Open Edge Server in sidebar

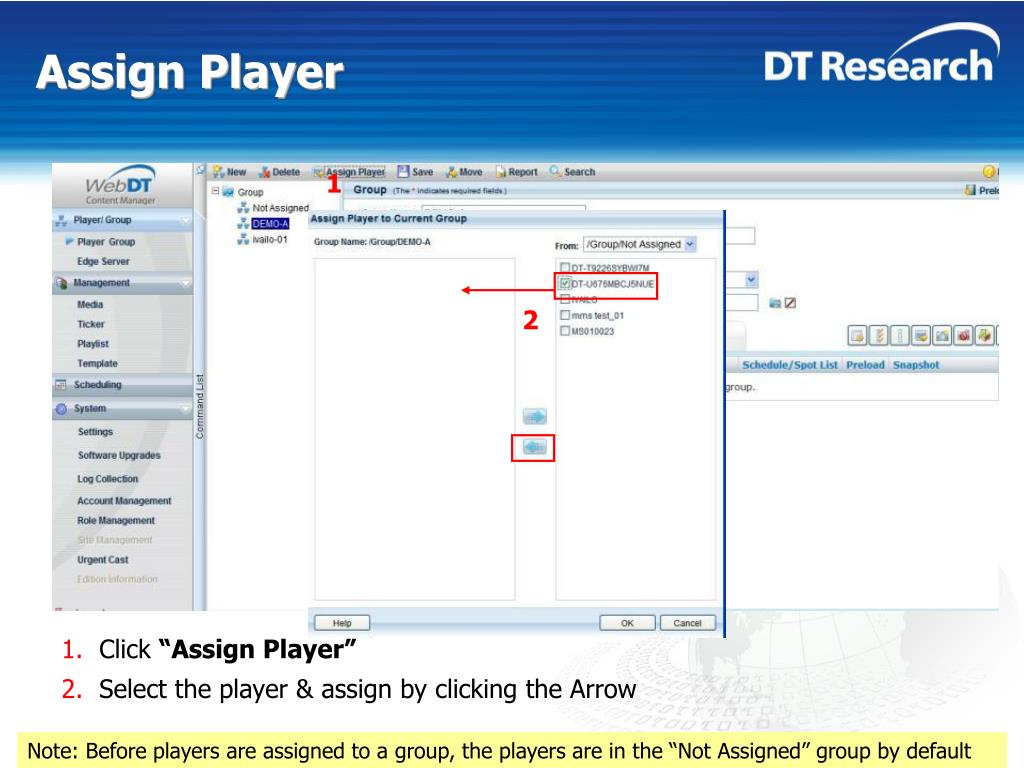pos(103,261)
